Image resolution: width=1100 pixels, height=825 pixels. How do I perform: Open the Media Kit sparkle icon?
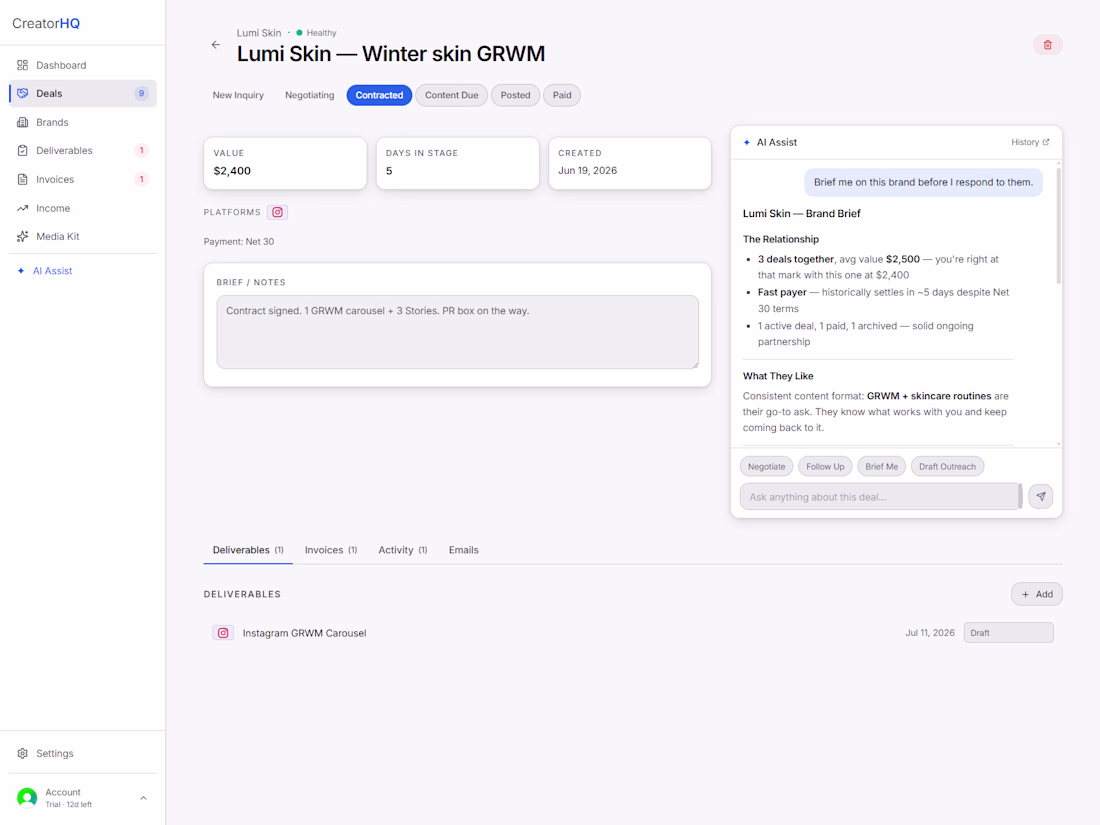22,236
